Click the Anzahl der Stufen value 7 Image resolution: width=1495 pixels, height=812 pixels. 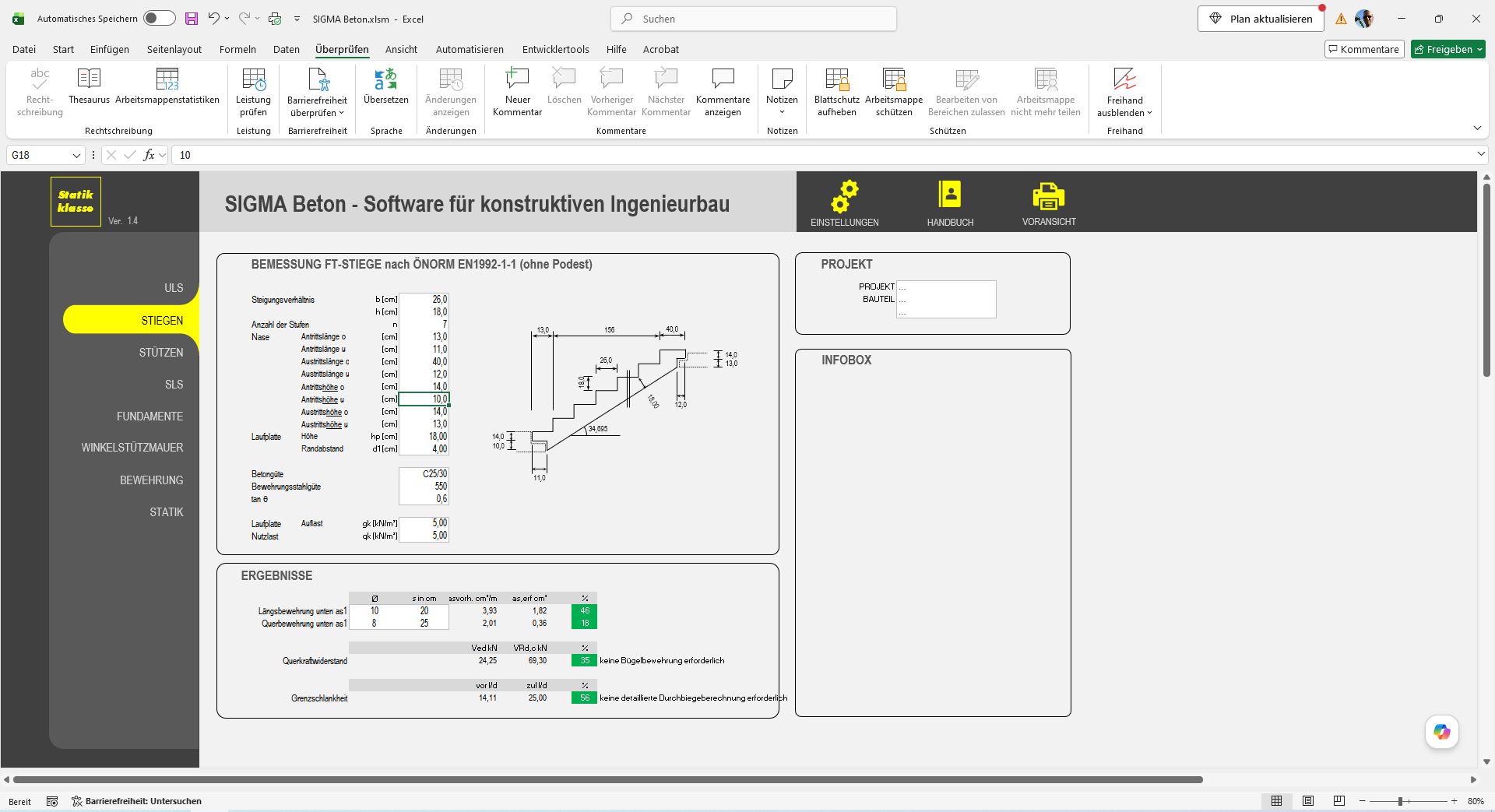pos(424,324)
